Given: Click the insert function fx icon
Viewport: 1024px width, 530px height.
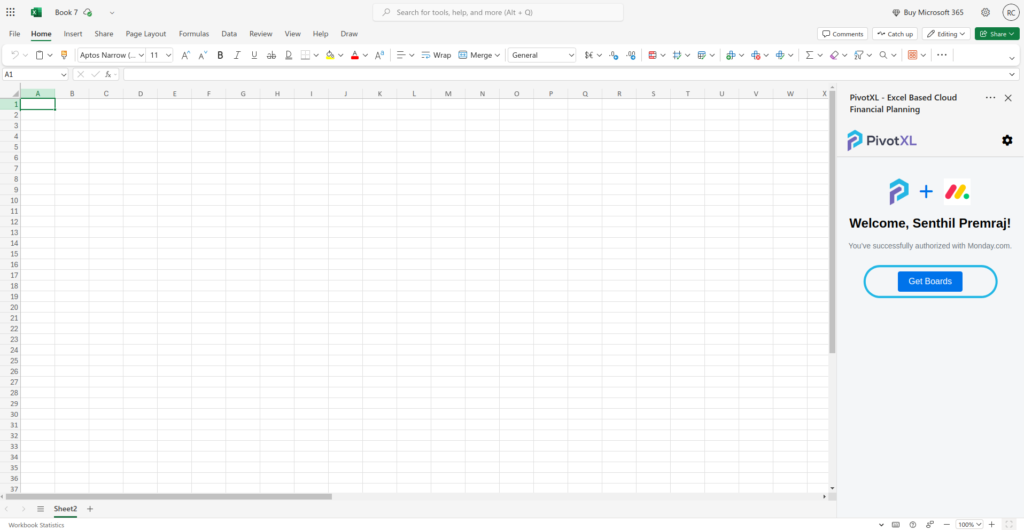Looking at the screenshot, I should tap(108, 74).
